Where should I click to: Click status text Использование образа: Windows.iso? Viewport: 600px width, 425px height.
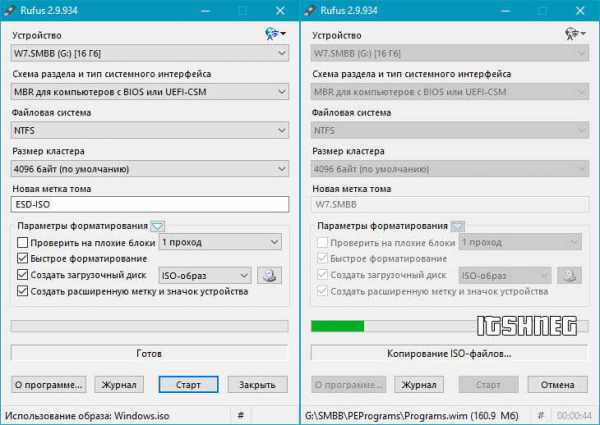tap(87, 415)
